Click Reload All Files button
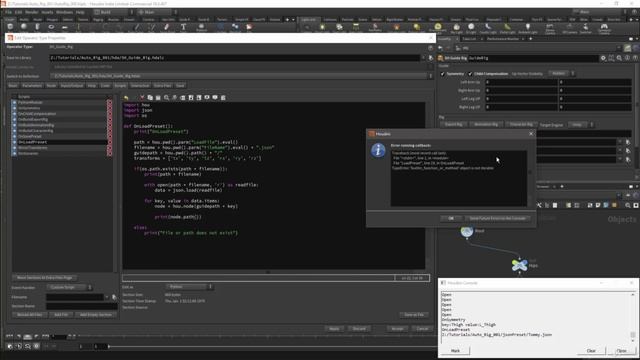Screen dimensions: 640x360 (29, 315)
